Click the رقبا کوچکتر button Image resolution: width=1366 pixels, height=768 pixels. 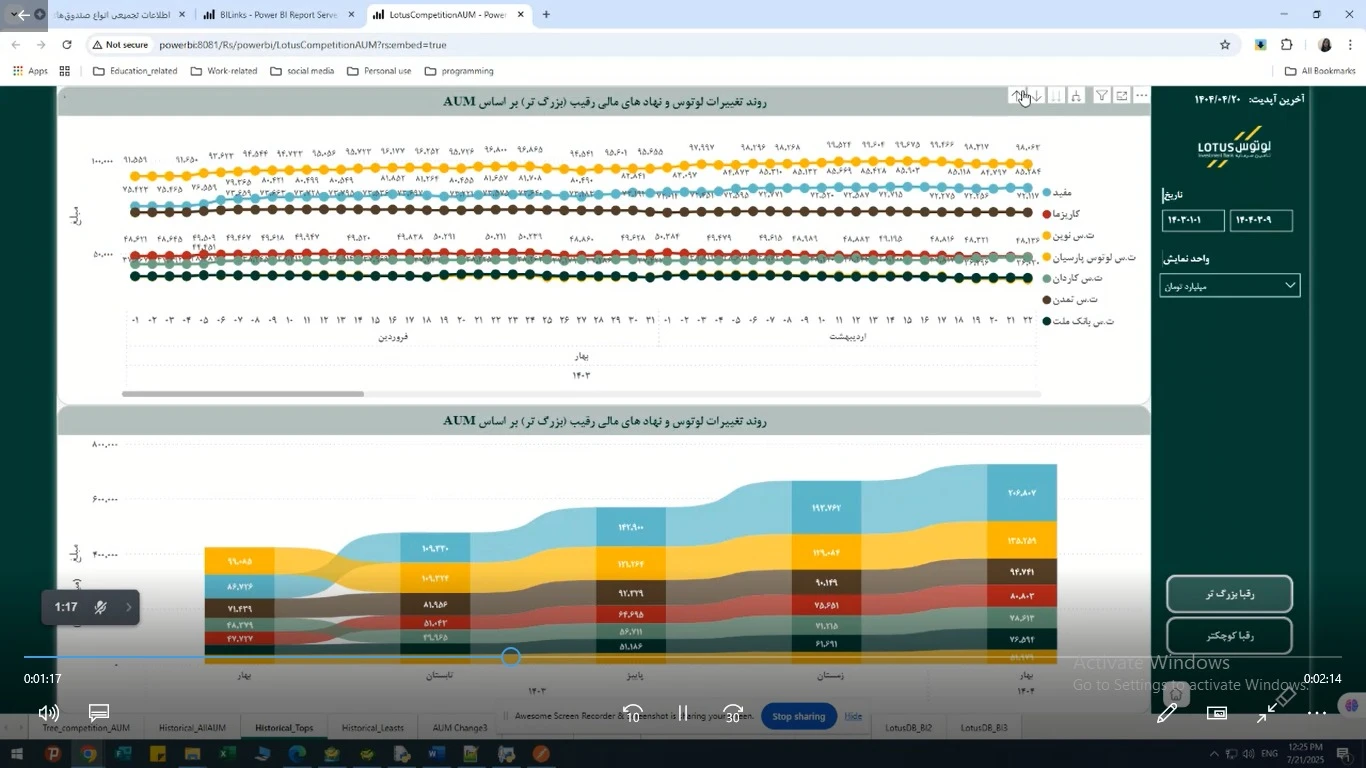click(x=1229, y=636)
